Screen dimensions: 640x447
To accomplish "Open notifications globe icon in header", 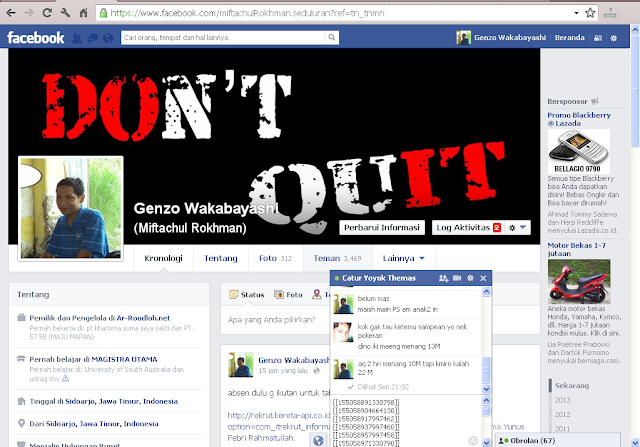I will point(108,38).
